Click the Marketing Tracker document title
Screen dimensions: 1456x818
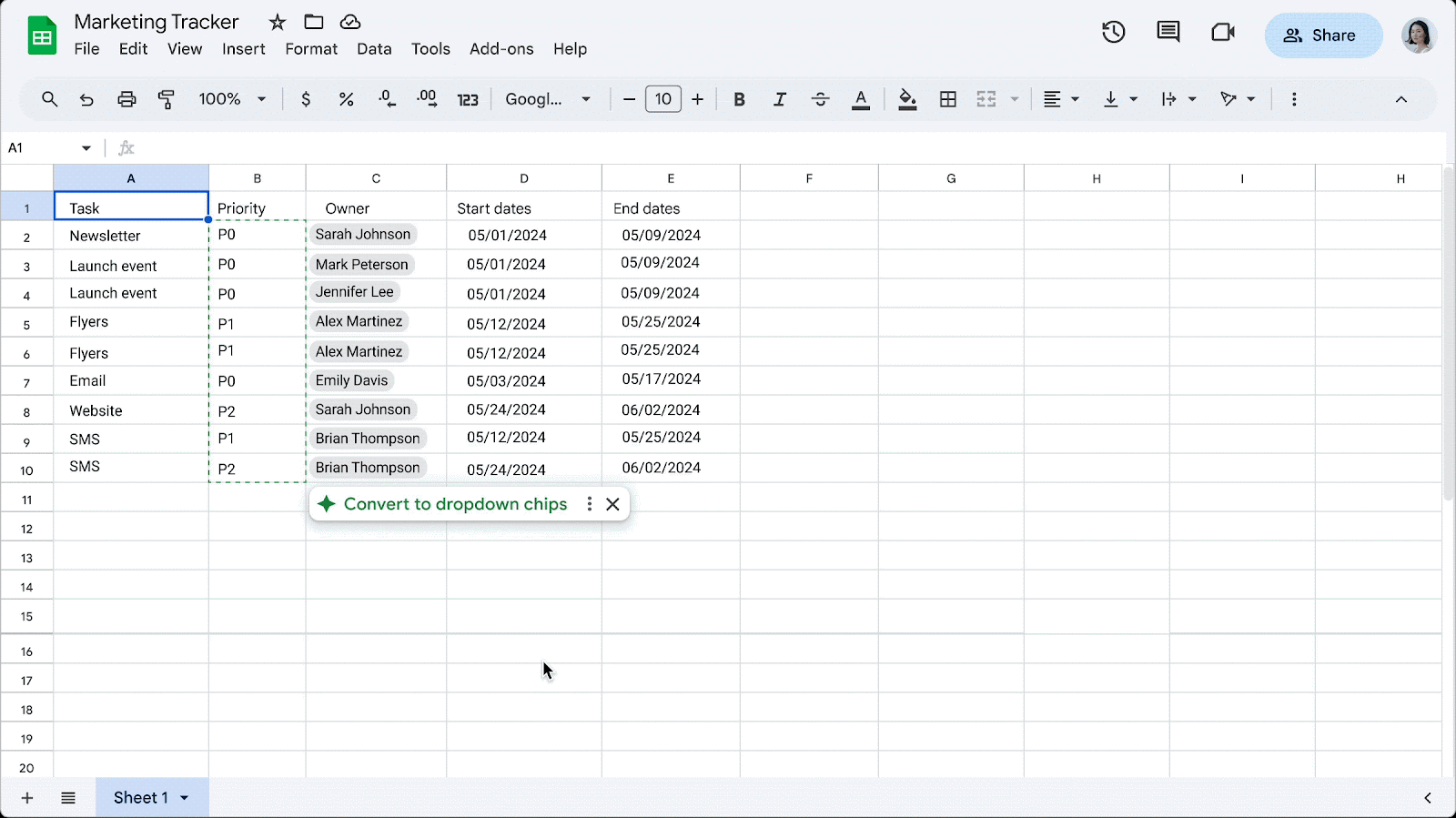(157, 22)
